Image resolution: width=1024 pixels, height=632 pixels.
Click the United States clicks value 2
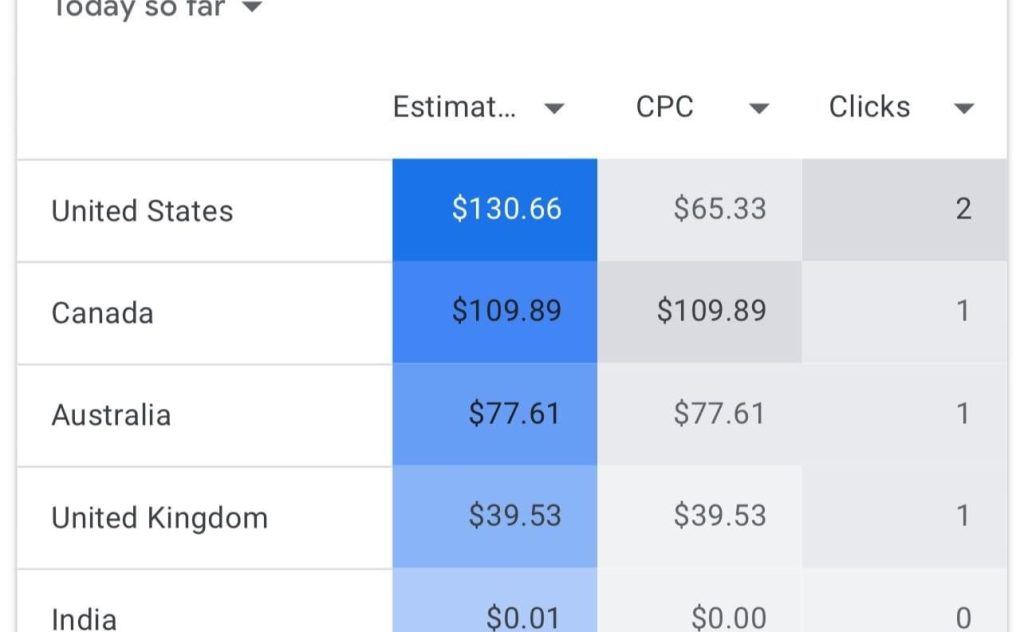963,209
